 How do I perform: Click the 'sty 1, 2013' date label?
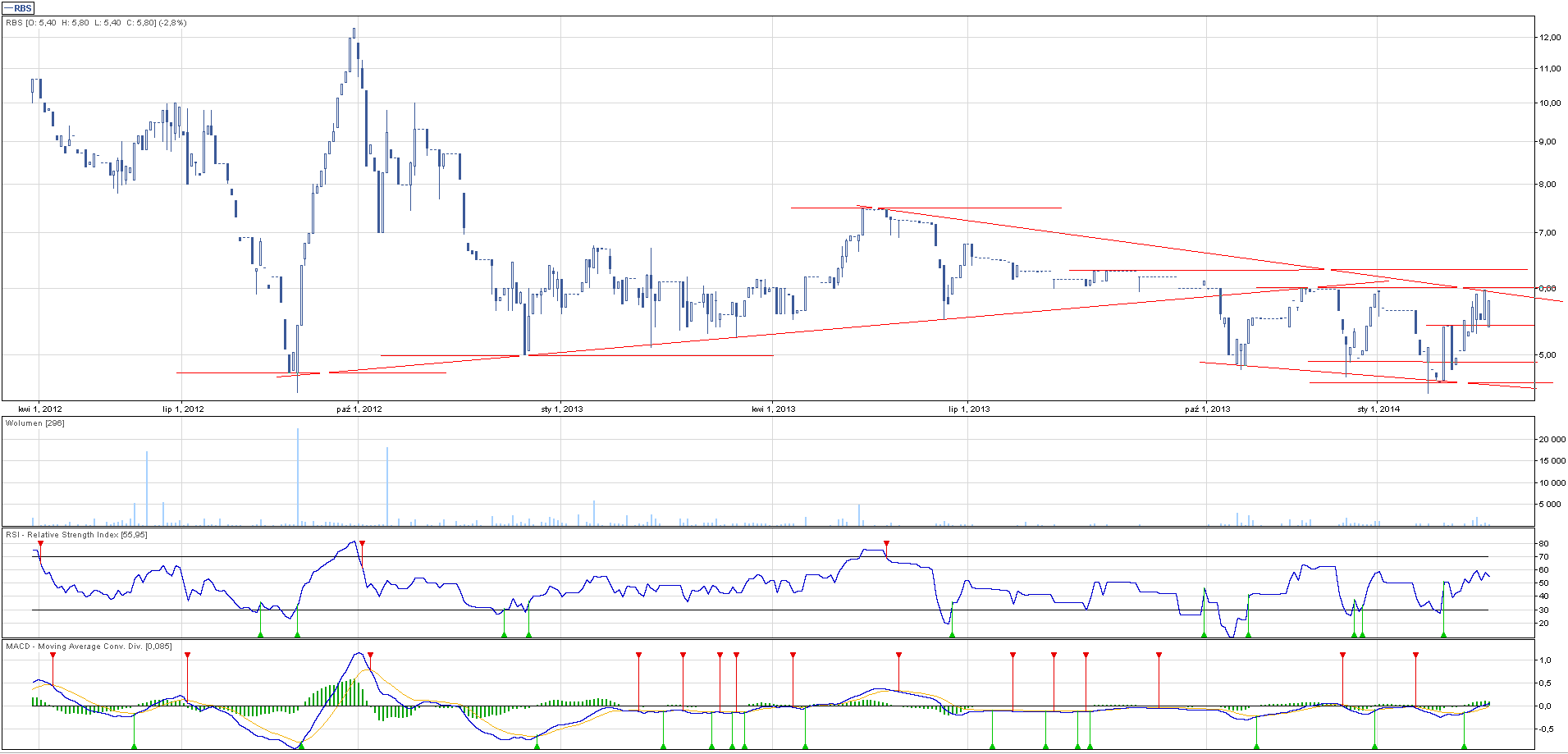[562, 409]
